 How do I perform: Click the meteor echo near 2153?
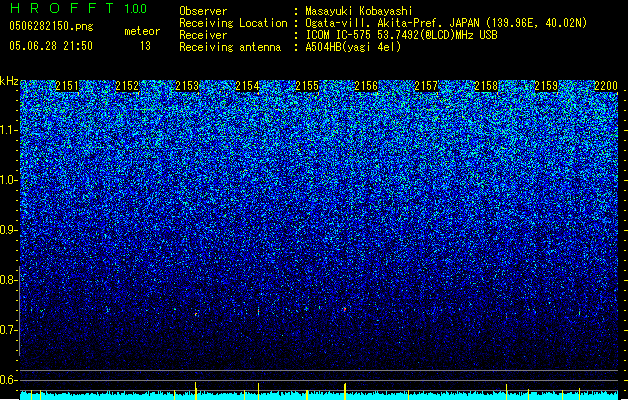[x=196, y=314]
